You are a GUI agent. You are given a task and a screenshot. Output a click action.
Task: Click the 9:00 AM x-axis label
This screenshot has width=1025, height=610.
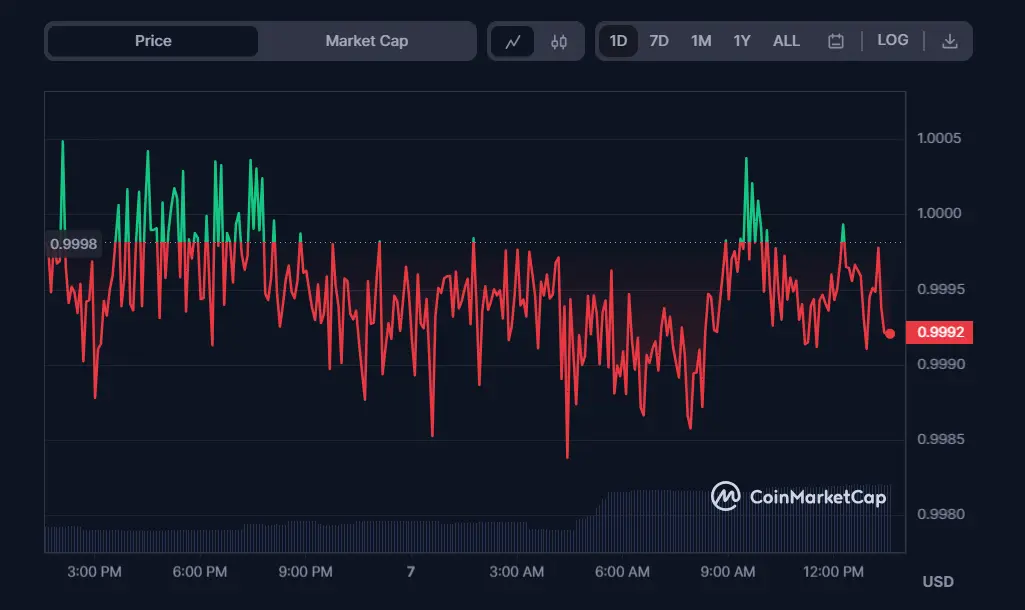point(728,572)
